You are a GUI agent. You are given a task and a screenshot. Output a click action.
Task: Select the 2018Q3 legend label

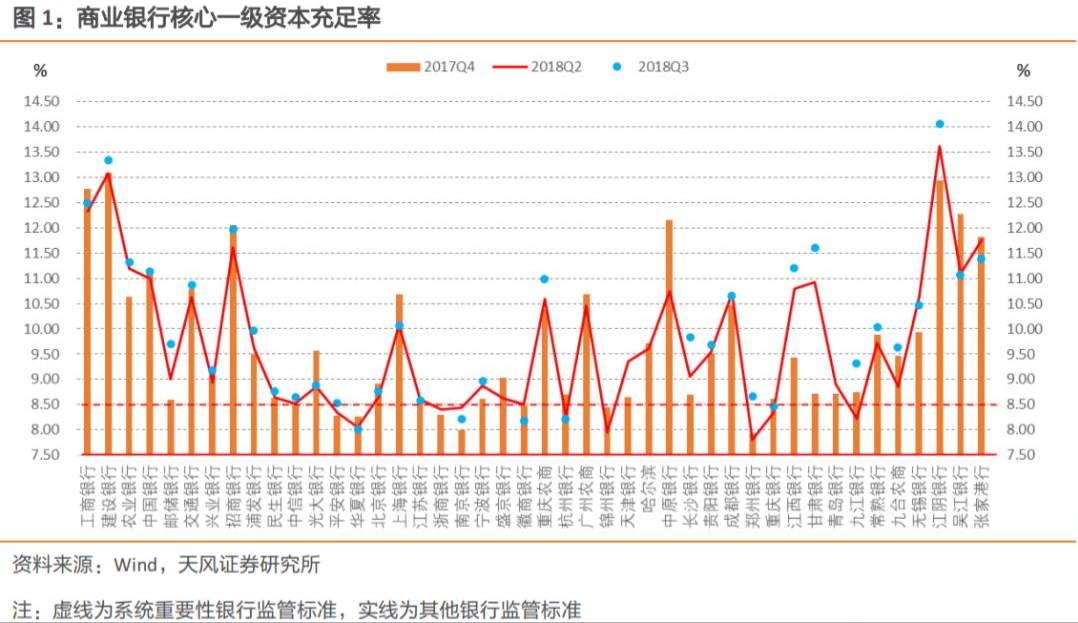663,67
